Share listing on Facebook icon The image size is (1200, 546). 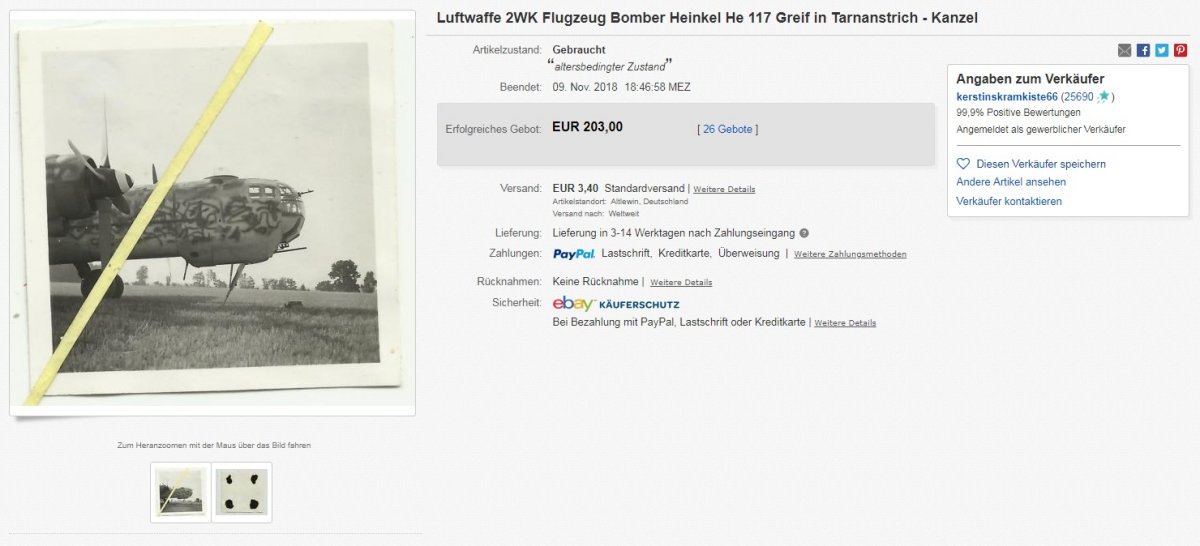click(x=1144, y=50)
